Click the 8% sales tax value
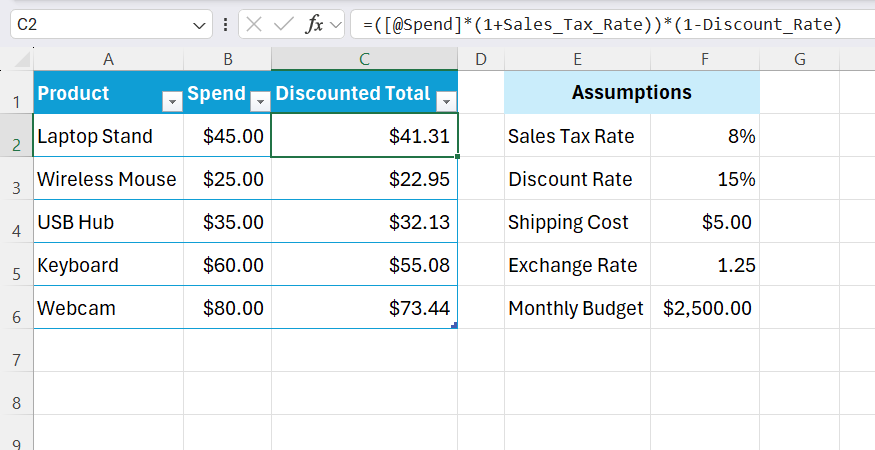The height and width of the screenshot is (450, 875). (705, 136)
